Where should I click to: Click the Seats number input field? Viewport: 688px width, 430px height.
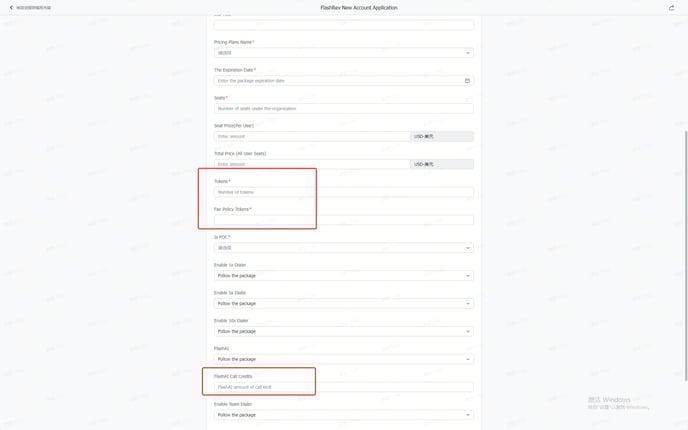[x=344, y=108]
